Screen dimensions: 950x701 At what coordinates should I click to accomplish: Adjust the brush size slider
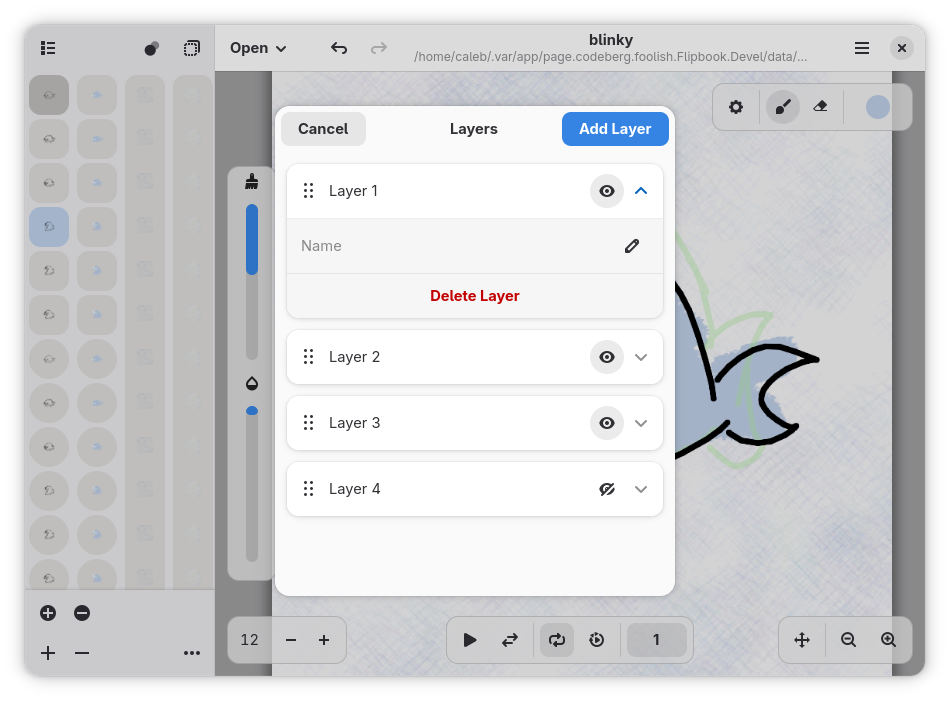[x=252, y=282]
